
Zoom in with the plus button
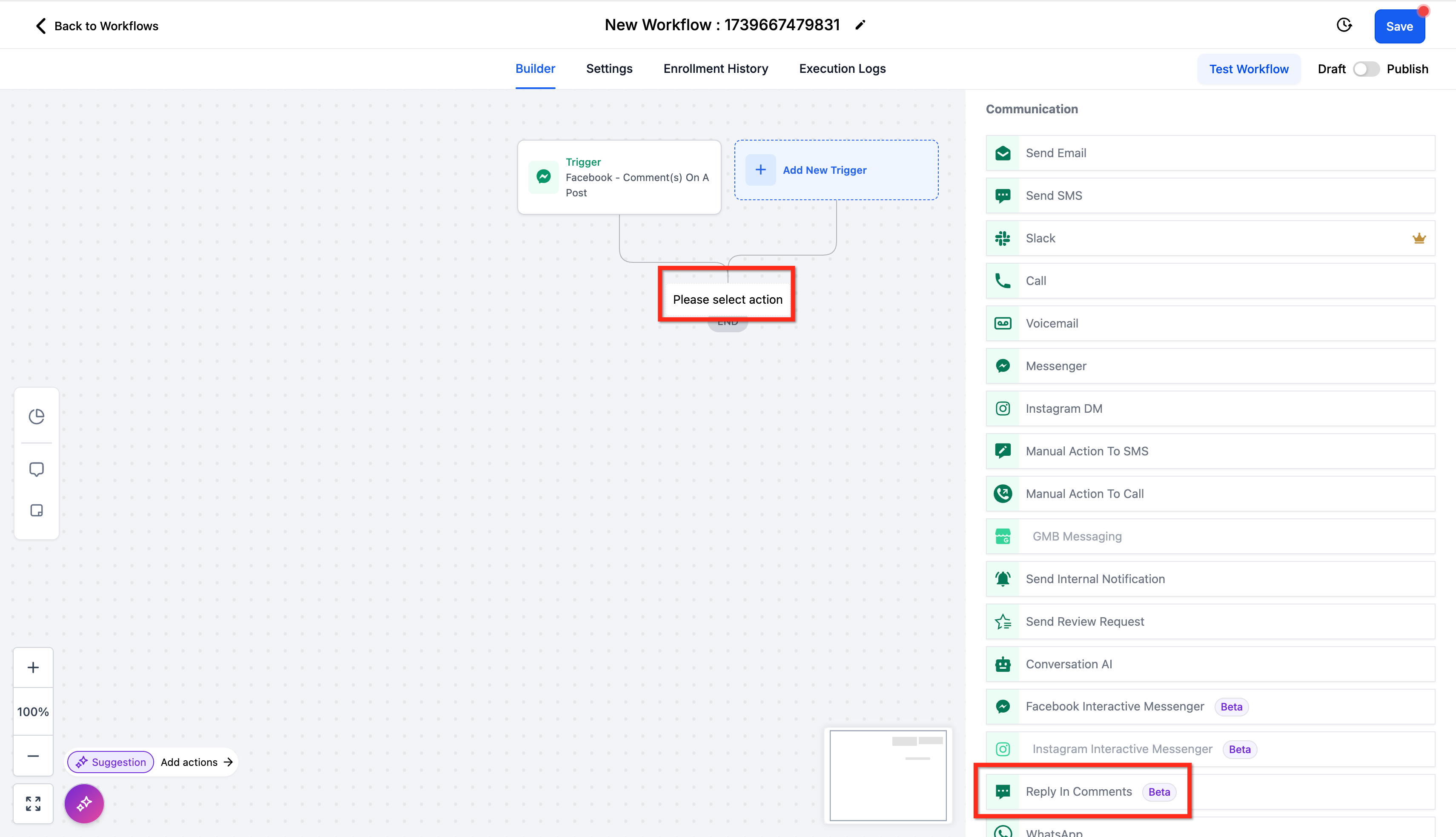tap(33, 667)
